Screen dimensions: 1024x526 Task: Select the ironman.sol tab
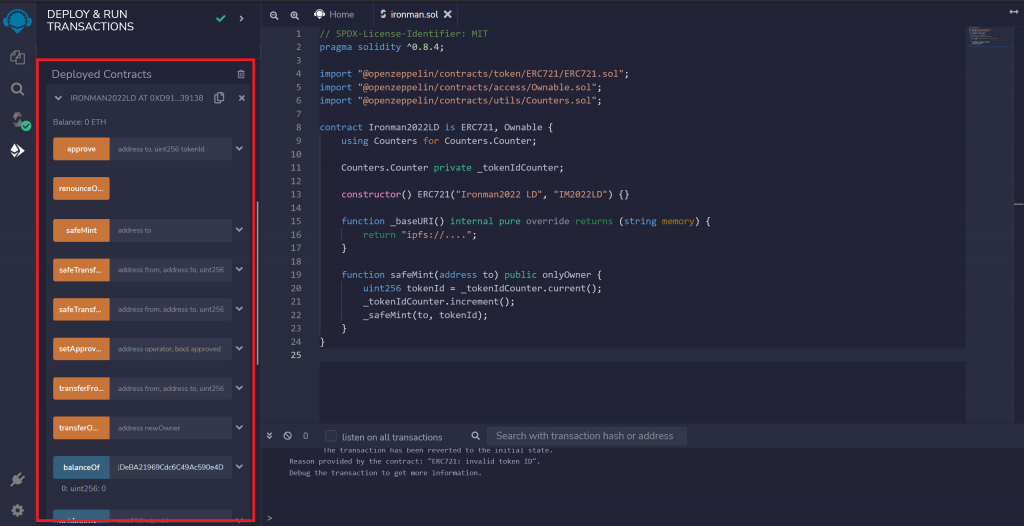413,14
